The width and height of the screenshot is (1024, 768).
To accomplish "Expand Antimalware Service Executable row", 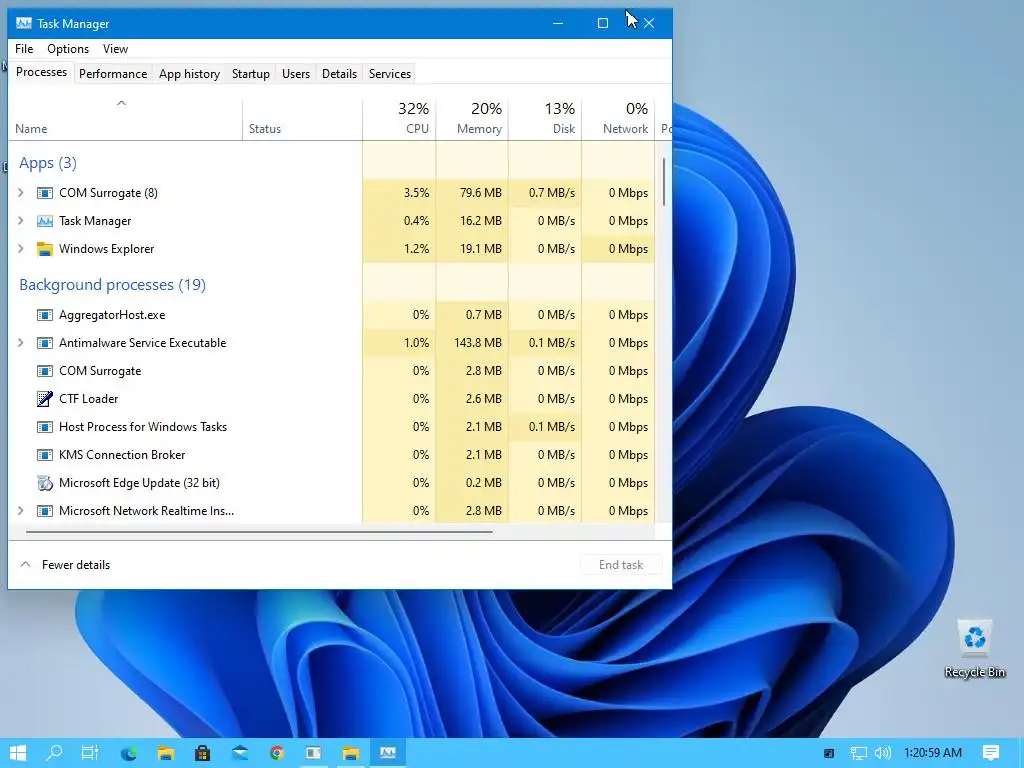I will [x=21, y=343].
